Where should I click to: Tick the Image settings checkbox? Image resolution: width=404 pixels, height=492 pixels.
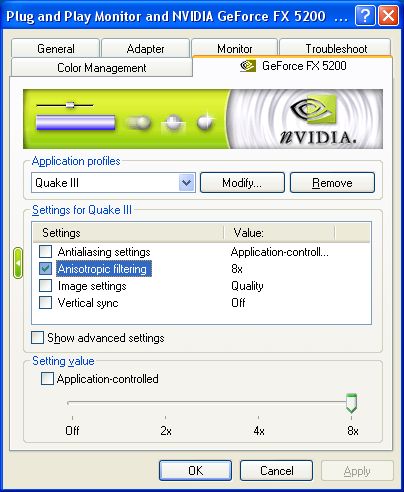pos(45,286)
